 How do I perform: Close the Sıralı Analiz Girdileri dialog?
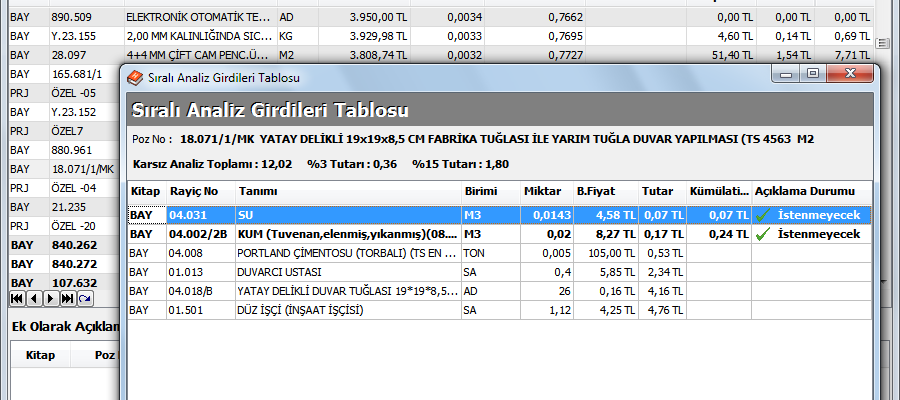point(849,75)
